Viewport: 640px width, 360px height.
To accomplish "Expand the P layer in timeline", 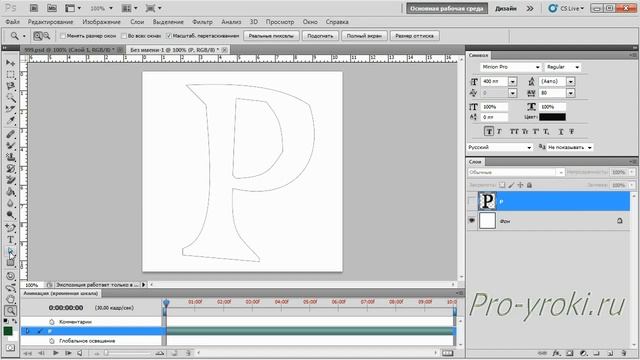I will pos(27,331).
